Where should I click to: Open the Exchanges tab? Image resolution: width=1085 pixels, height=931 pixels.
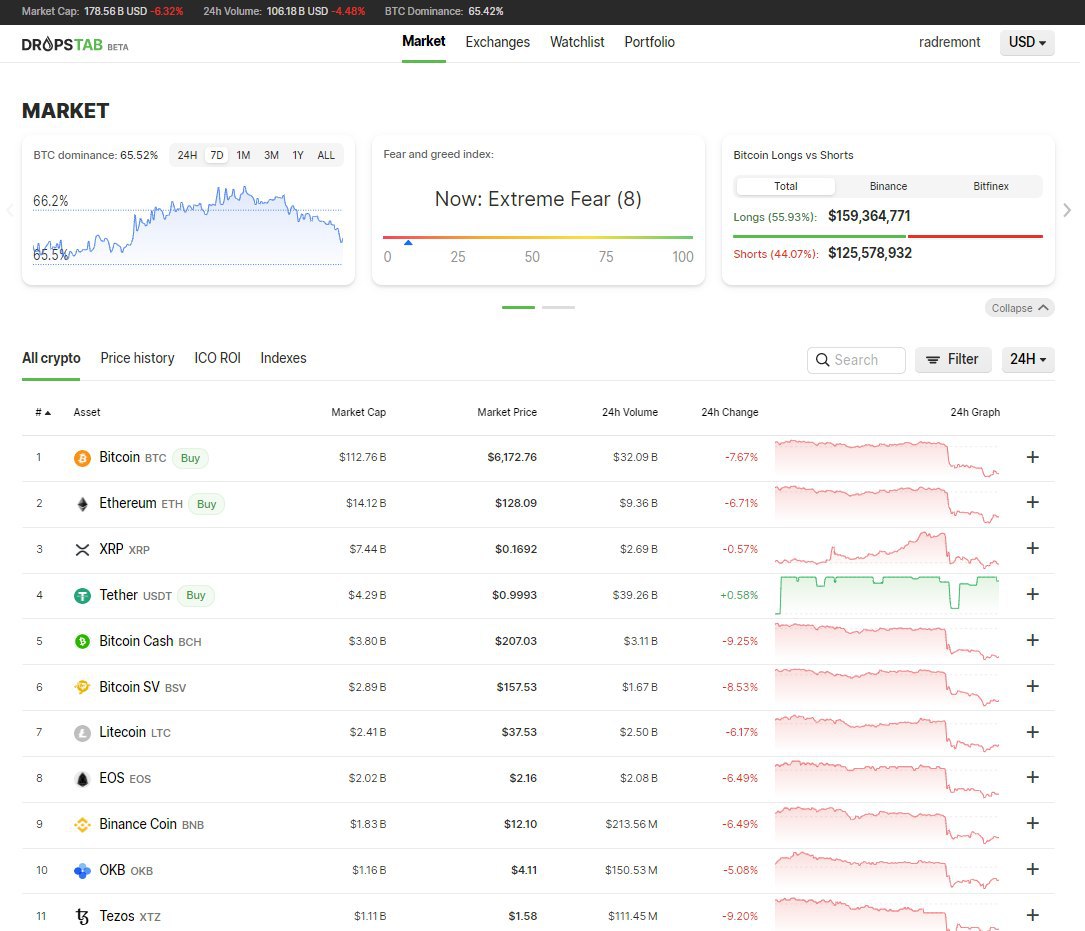tap(498, 42)
